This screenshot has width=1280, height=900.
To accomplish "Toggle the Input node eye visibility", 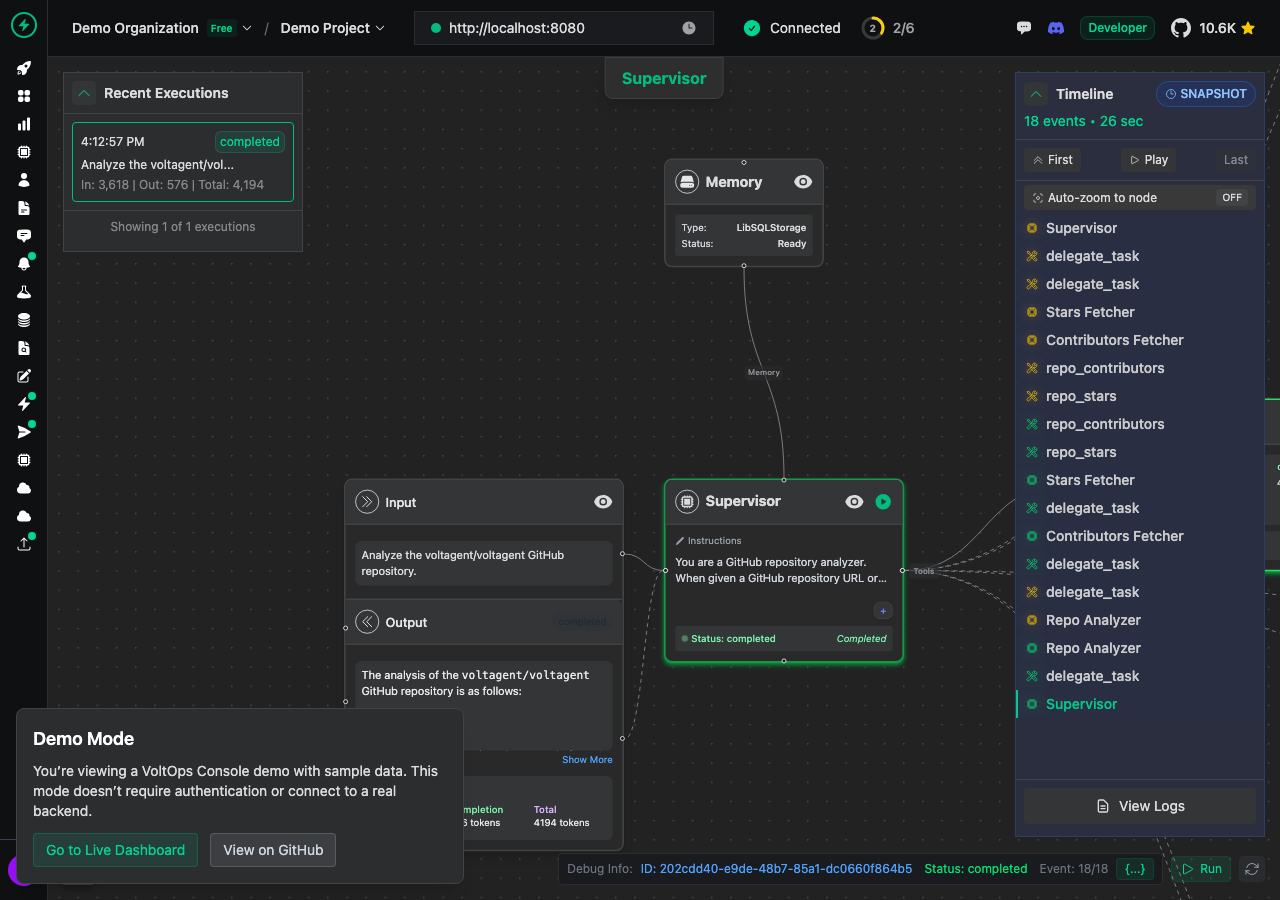I will 603,502.
